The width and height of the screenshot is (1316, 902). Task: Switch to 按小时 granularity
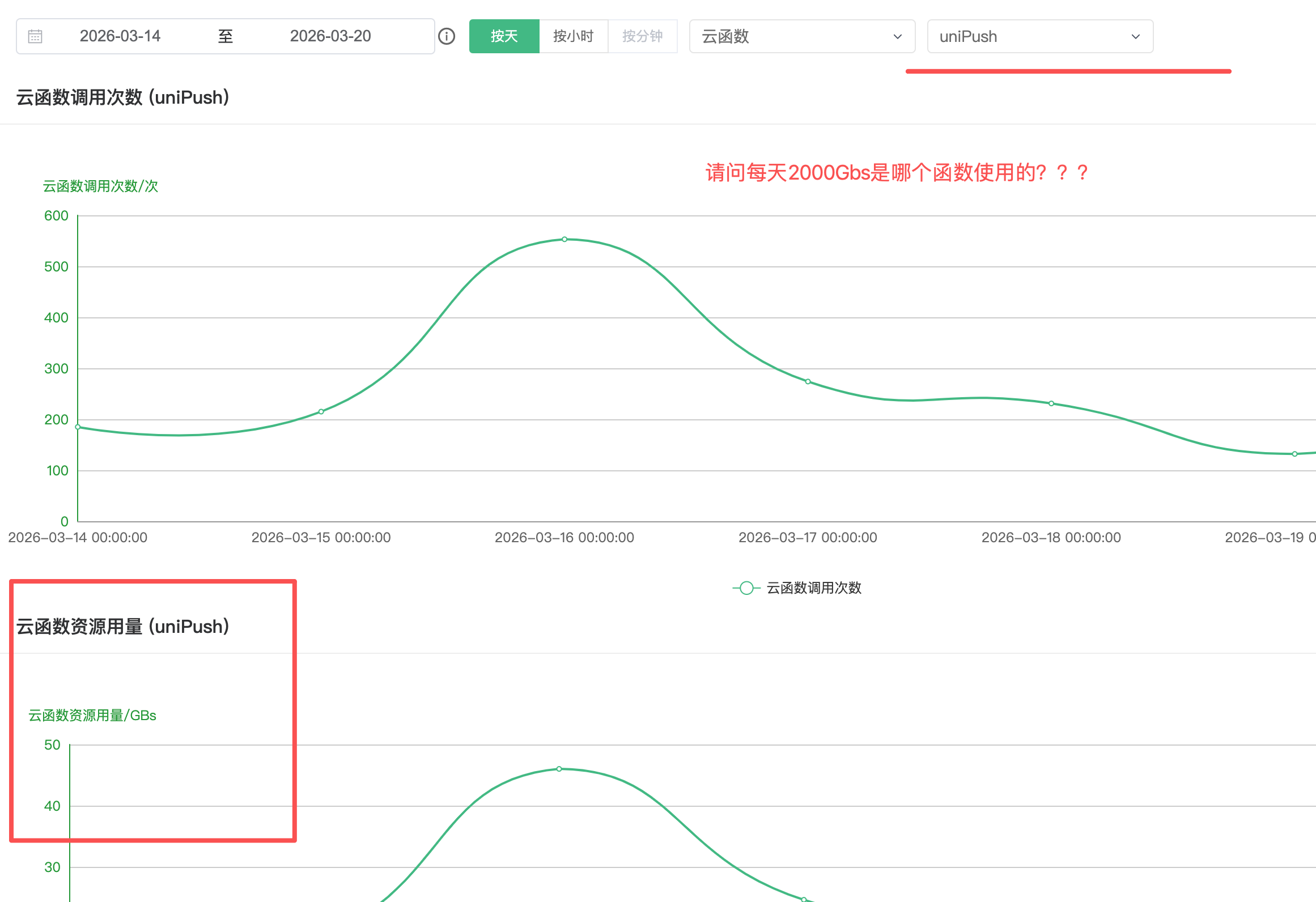(x=573, y=36)
